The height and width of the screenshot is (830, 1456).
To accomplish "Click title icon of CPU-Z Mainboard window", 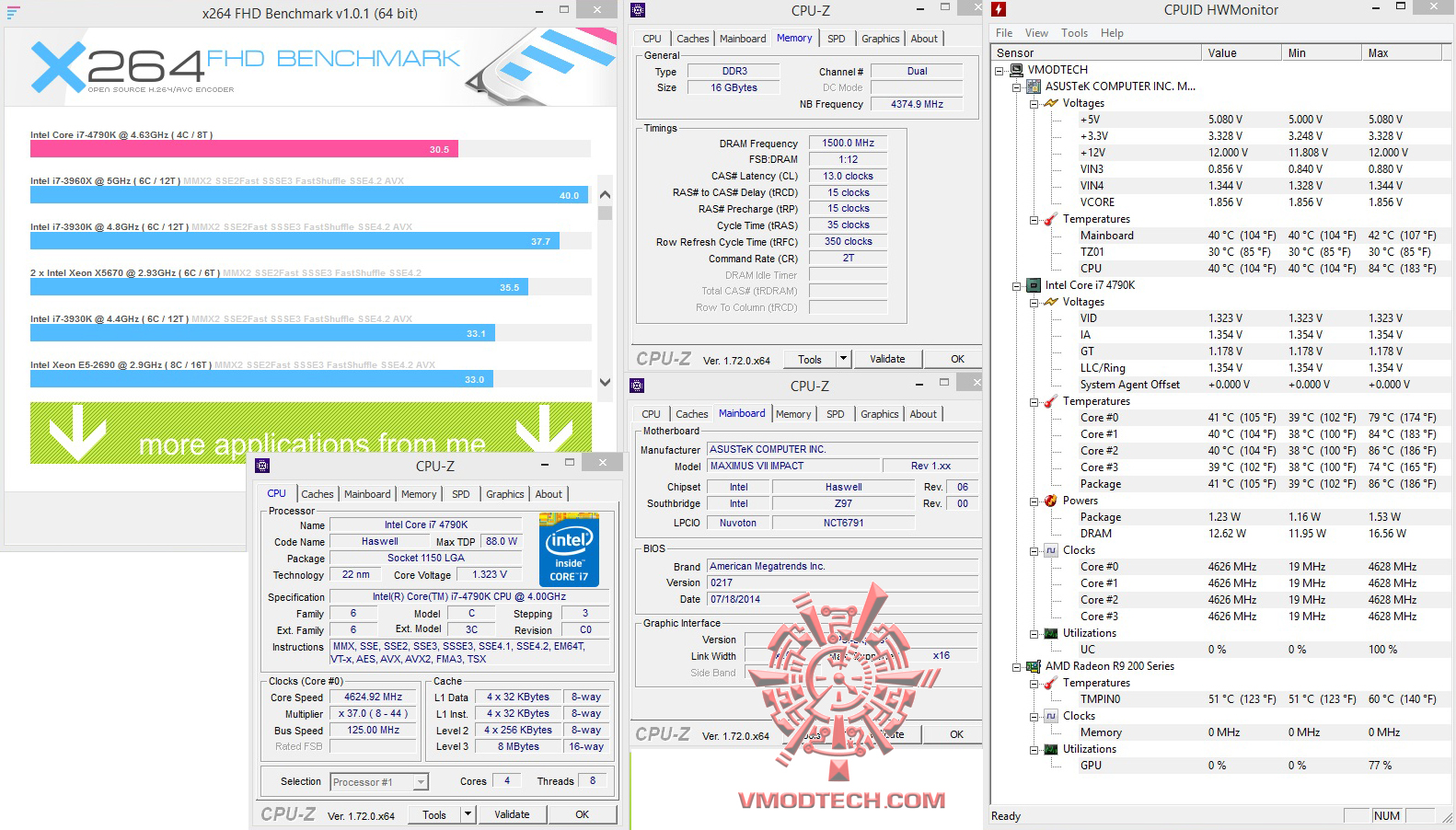I will [637, 386].
